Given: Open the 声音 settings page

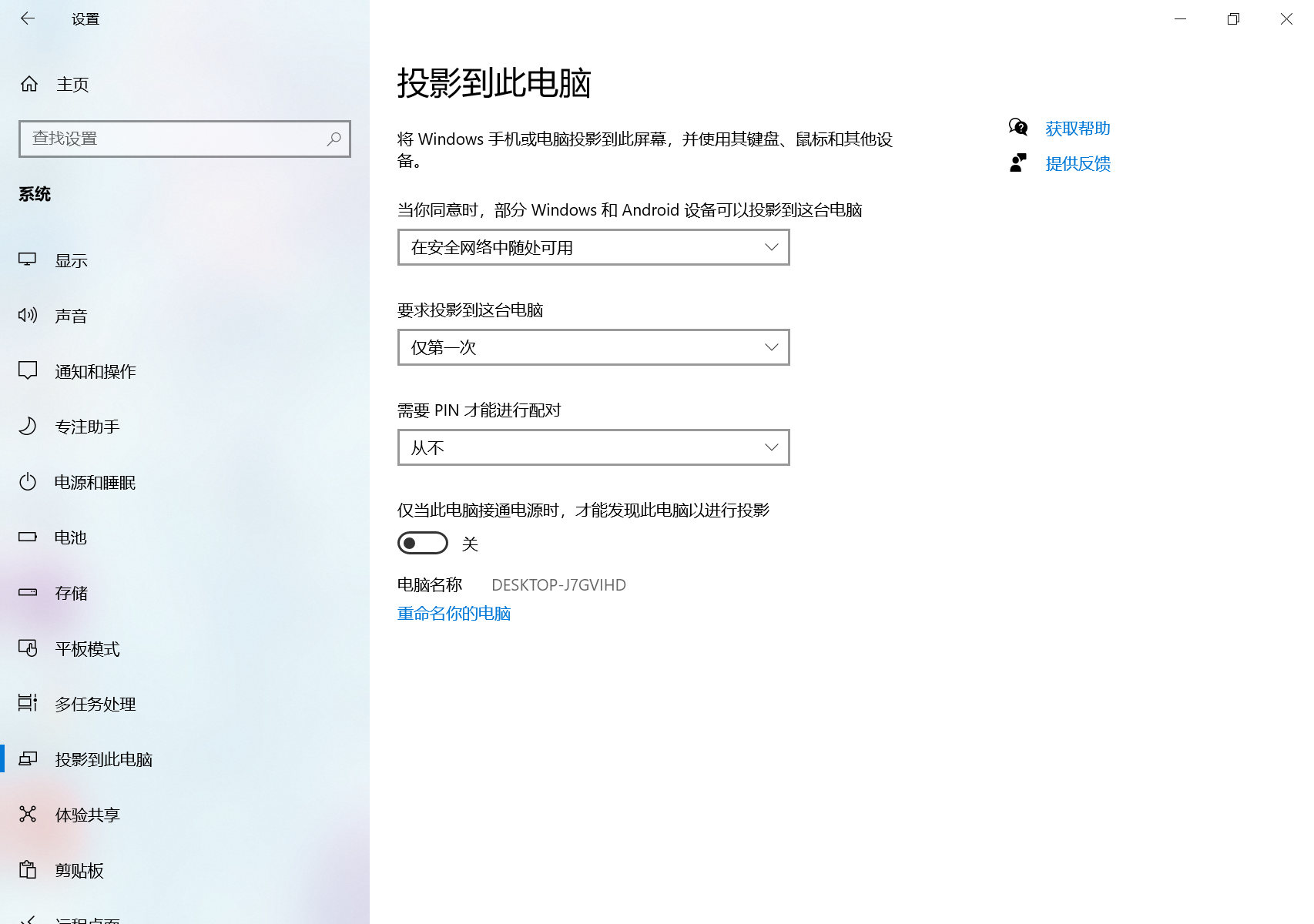Looking at the screenshot, I should click(72, 315).
